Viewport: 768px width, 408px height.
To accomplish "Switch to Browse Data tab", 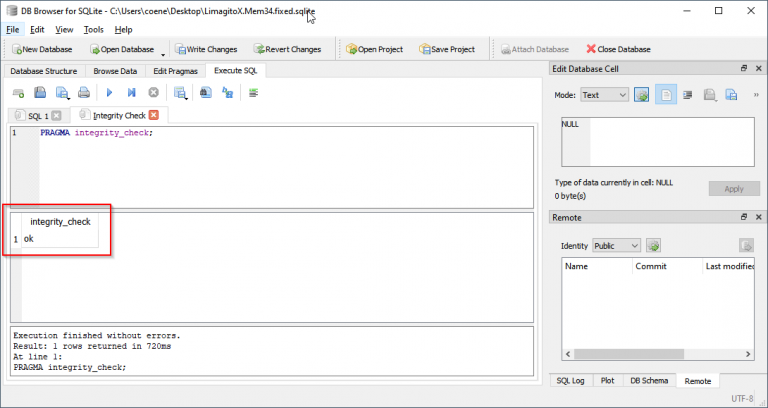I will point(115,72).
